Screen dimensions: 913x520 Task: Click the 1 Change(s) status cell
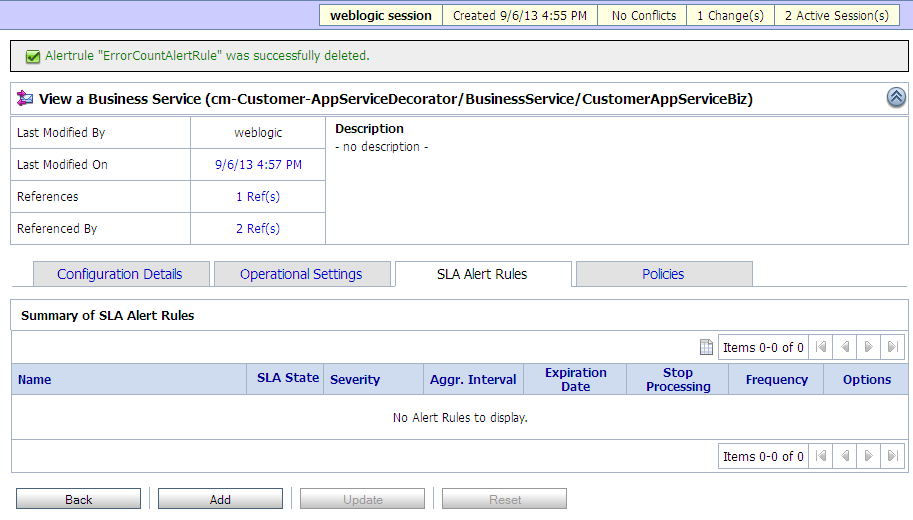(730, 16)
